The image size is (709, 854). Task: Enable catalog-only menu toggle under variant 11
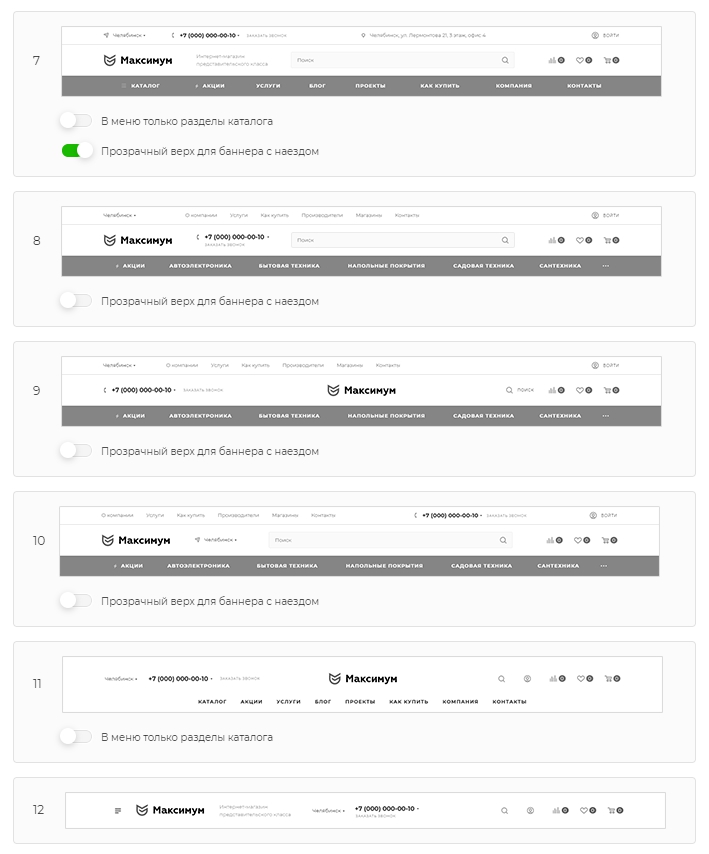point(77,736)
